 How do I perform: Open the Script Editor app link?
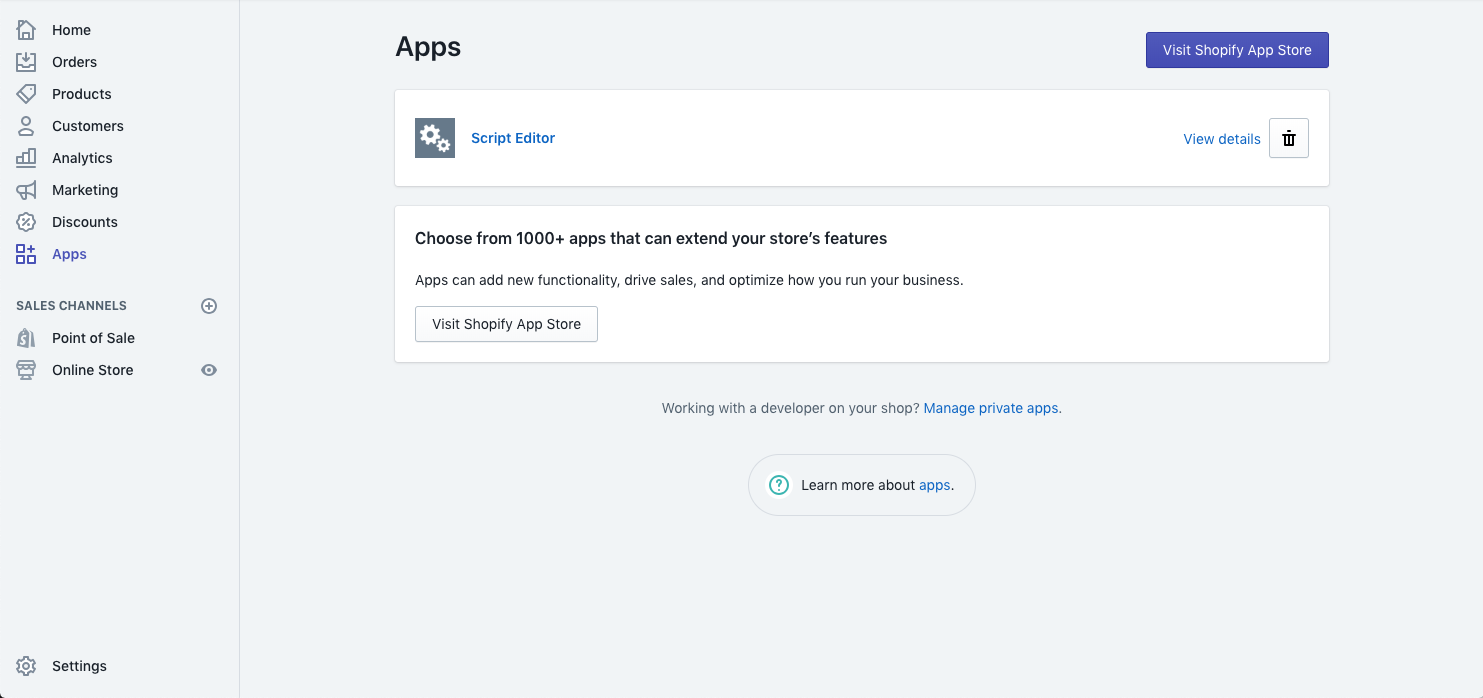[513, 138]
